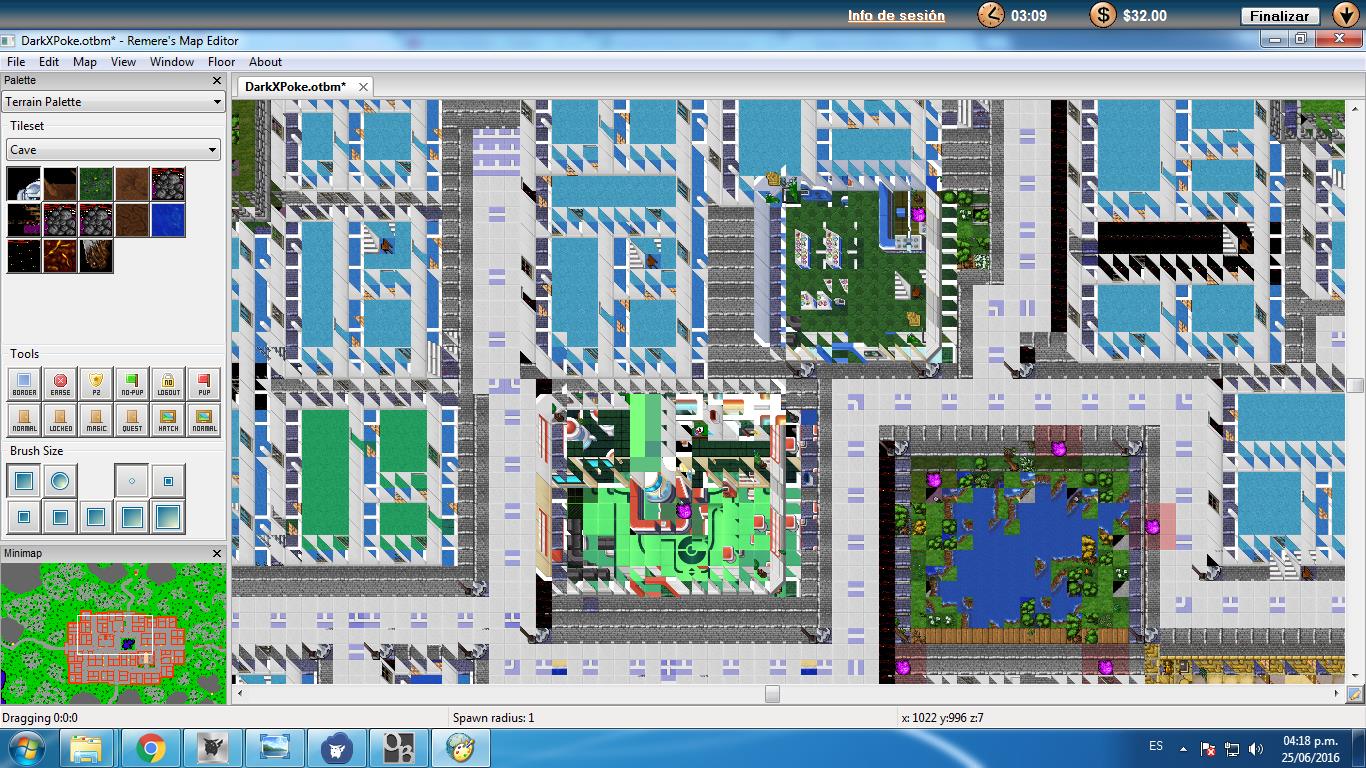Open the Cave tileset dropdown
This screenshot has height=768, width=1366.
coord(114,150)
